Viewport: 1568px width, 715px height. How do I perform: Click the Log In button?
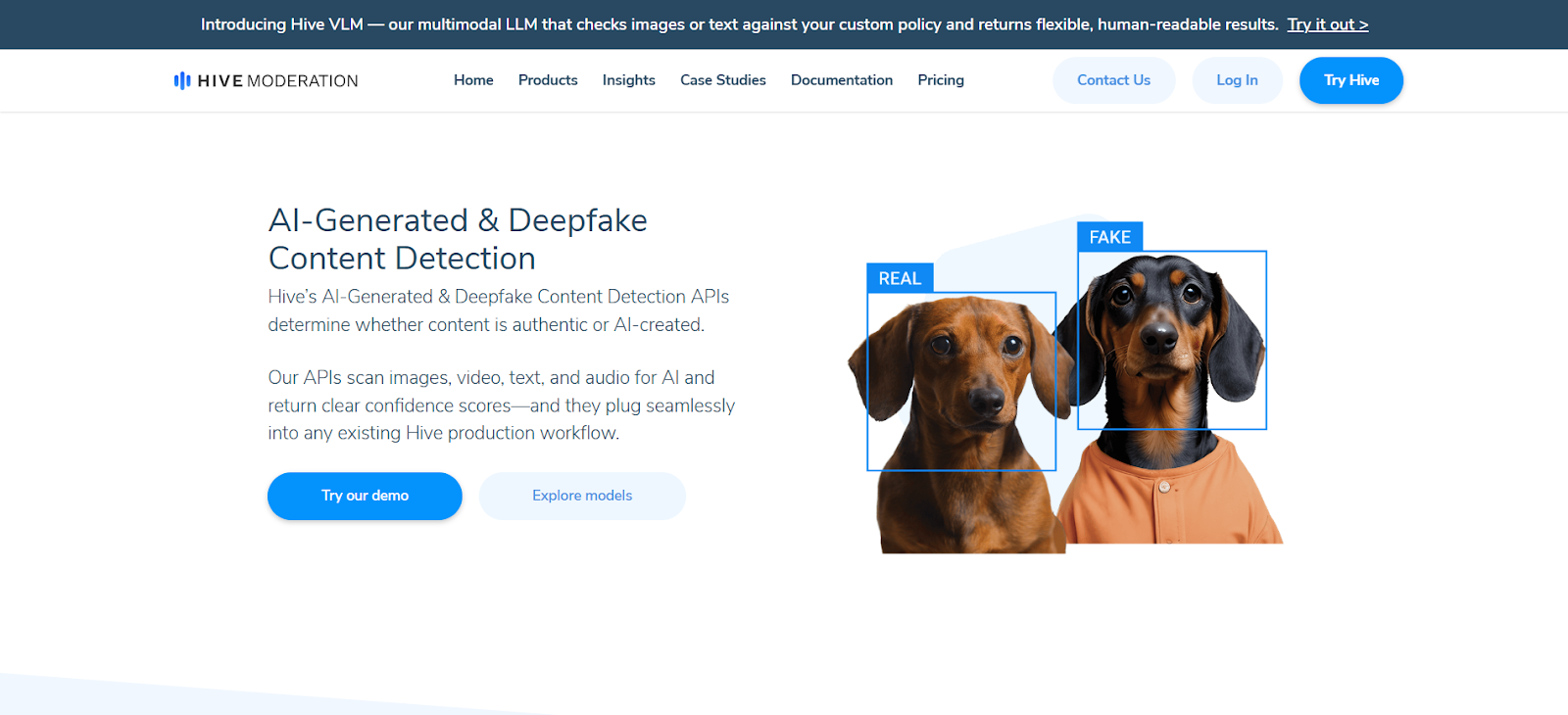(x=1237, y=80)
